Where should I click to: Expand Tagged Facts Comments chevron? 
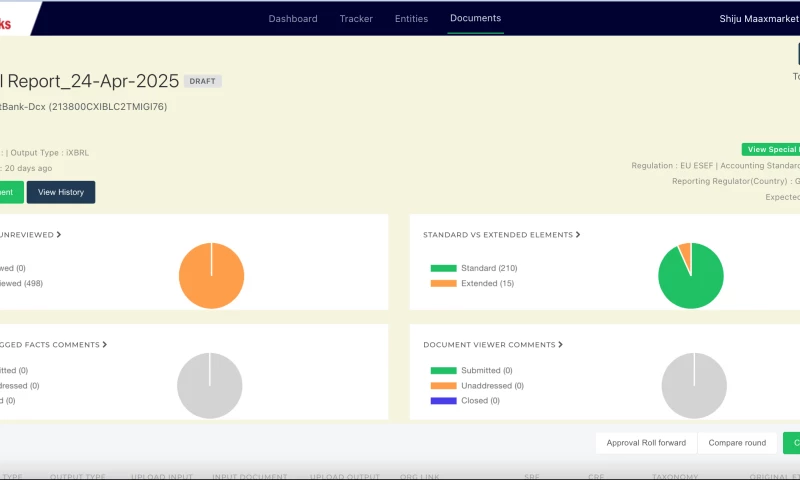[x=105, y=345]
